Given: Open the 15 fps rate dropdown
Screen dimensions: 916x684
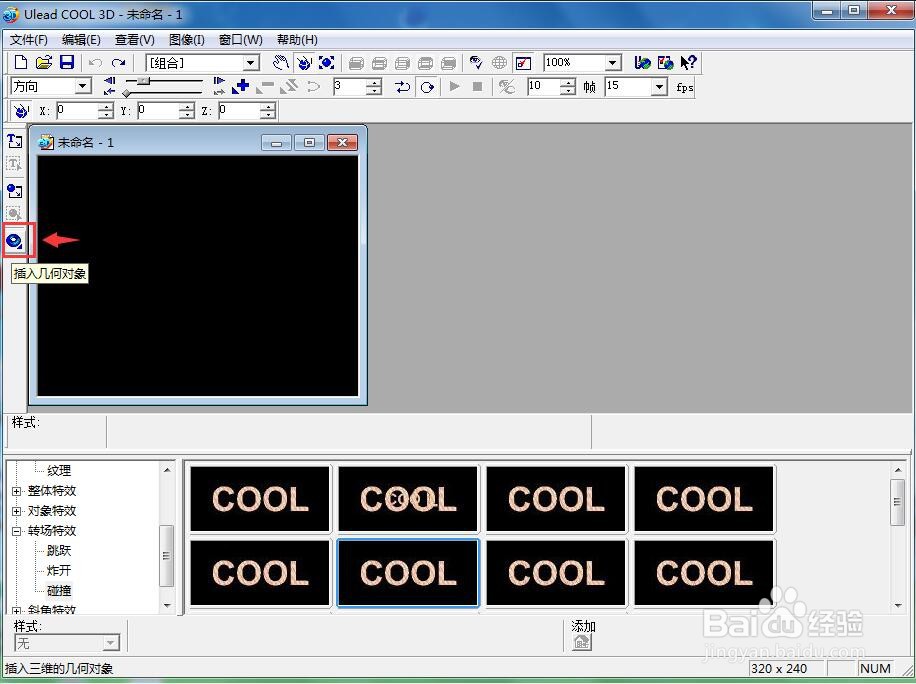Looking at the screenshot, I should 660,87.
